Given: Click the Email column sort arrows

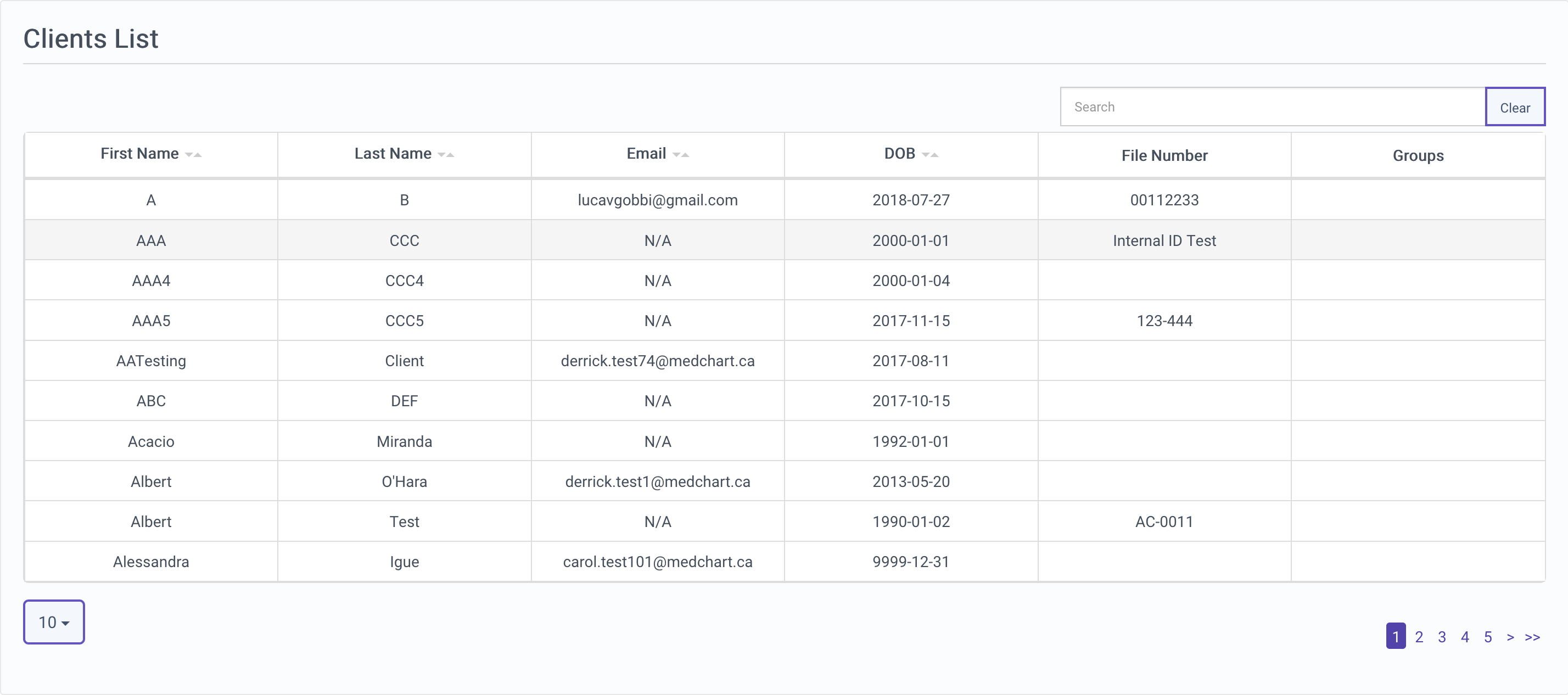Looking at the screenshot, I should (x=681, y=155).
